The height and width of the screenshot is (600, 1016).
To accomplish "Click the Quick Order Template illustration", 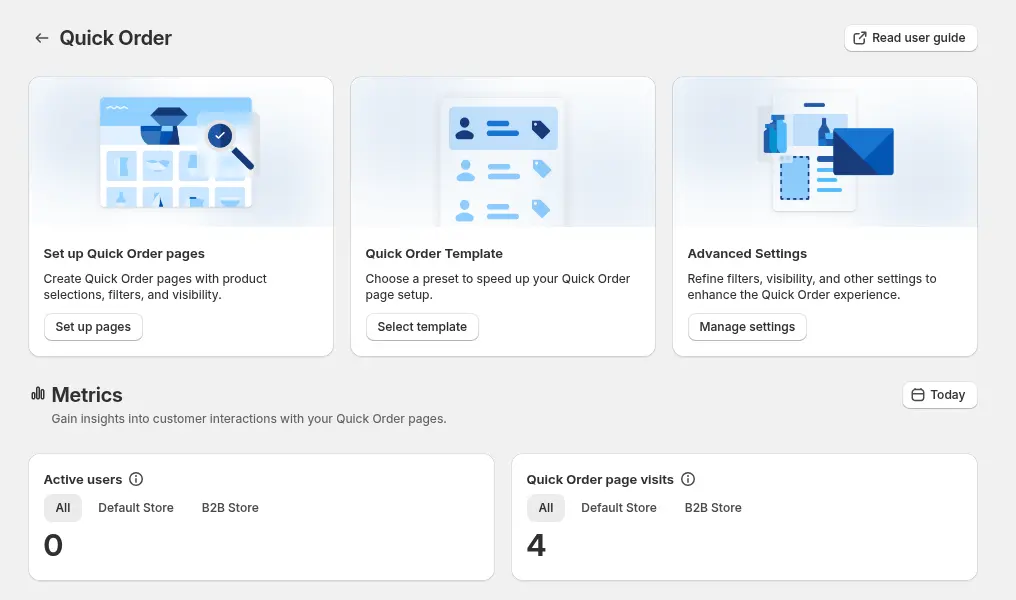I will click(503, 152).
